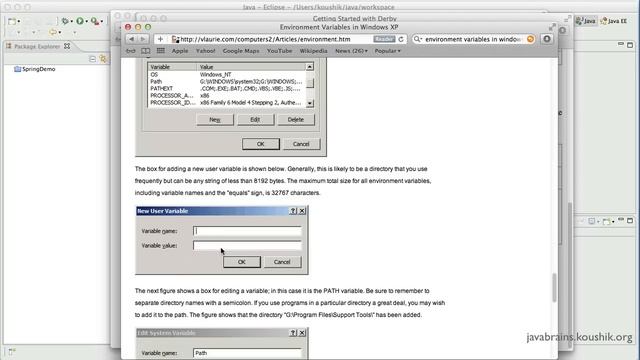Click the green Run icon in Eclipse
Image resolution: width=640 pixels, height=360 pixels.
click(x=80, y=21)
